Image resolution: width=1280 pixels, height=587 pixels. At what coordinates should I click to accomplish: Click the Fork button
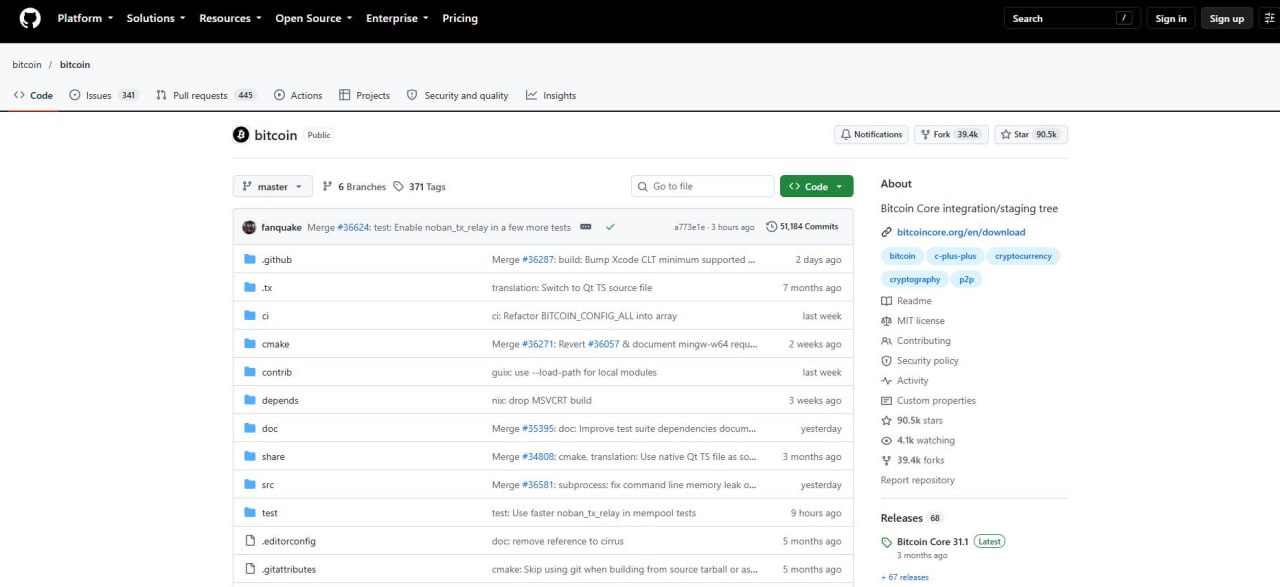pos(951,134)
